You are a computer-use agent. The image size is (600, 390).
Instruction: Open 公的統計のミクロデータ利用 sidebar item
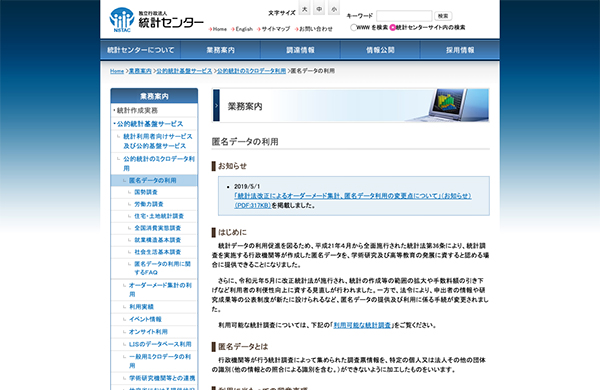159,163
